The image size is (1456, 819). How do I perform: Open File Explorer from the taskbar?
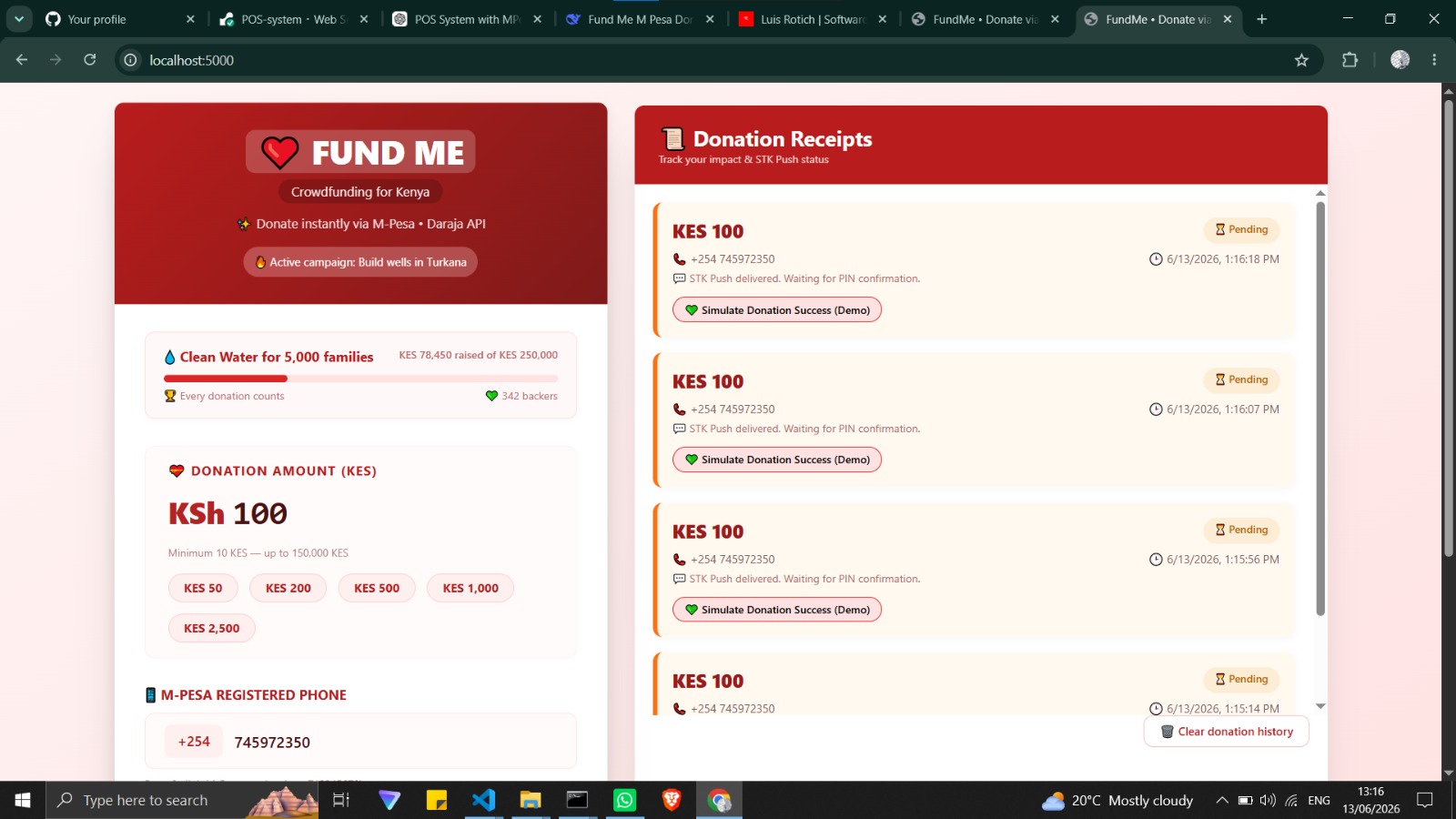(531, 801)
